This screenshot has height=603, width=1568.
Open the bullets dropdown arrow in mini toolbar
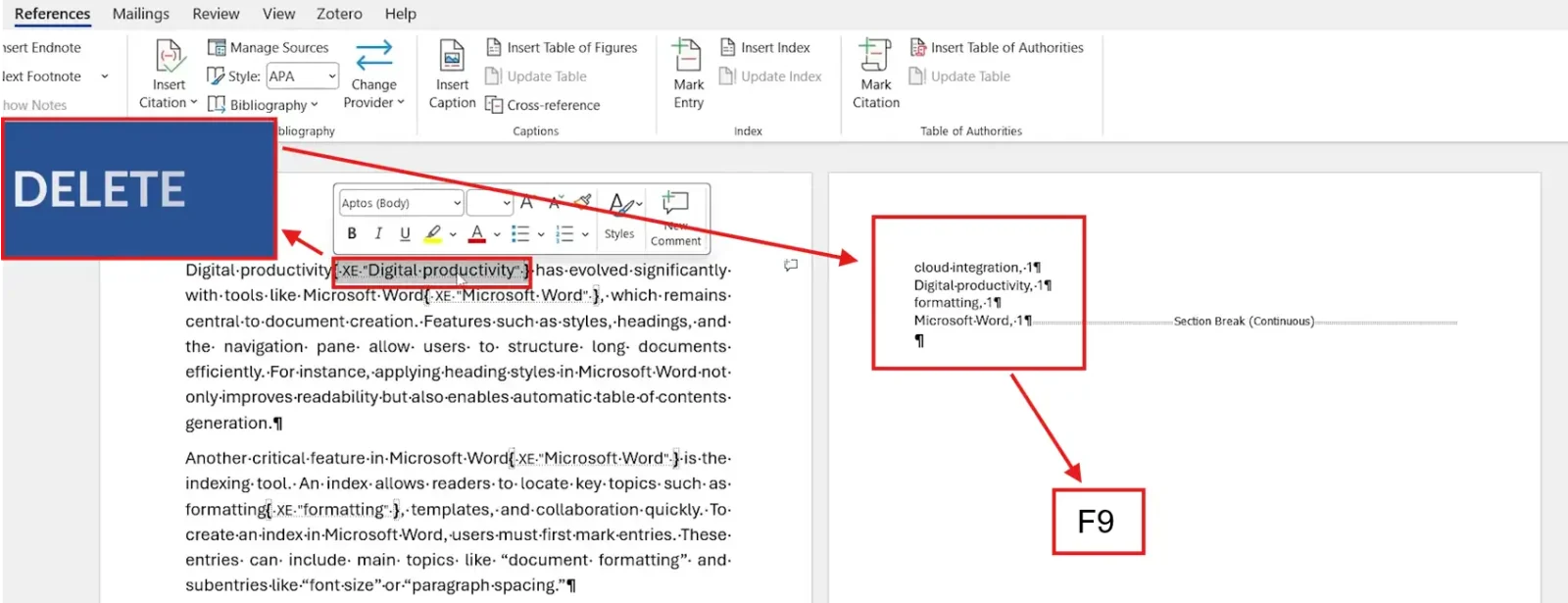(x=541, y=234)
